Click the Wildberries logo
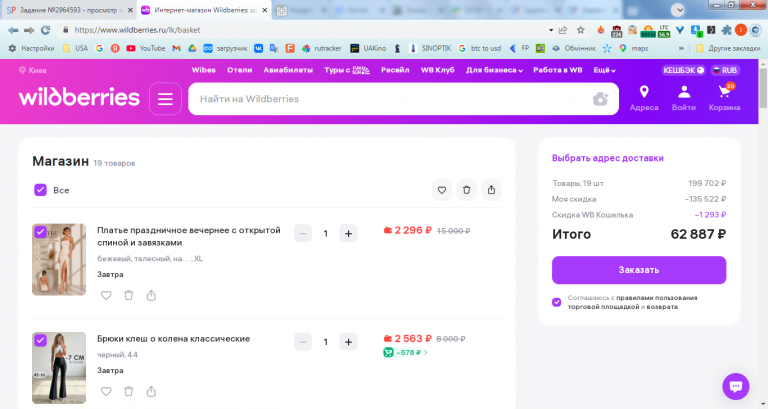 tap(79, 97)
